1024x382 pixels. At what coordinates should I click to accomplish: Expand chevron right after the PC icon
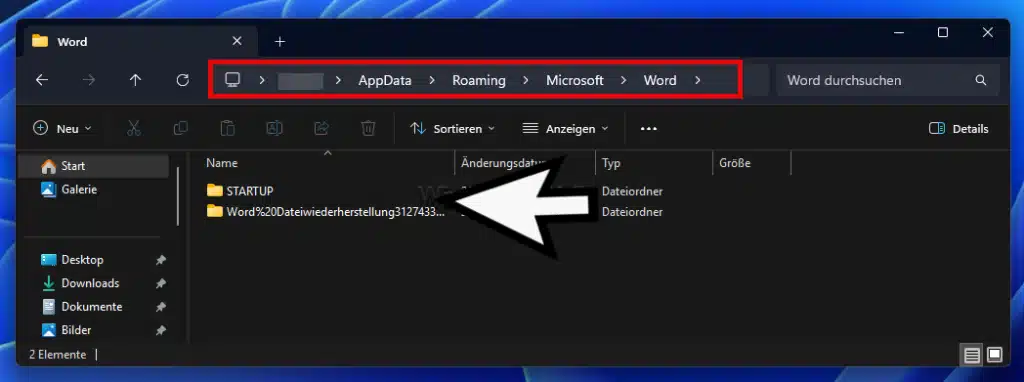[262, 80]
